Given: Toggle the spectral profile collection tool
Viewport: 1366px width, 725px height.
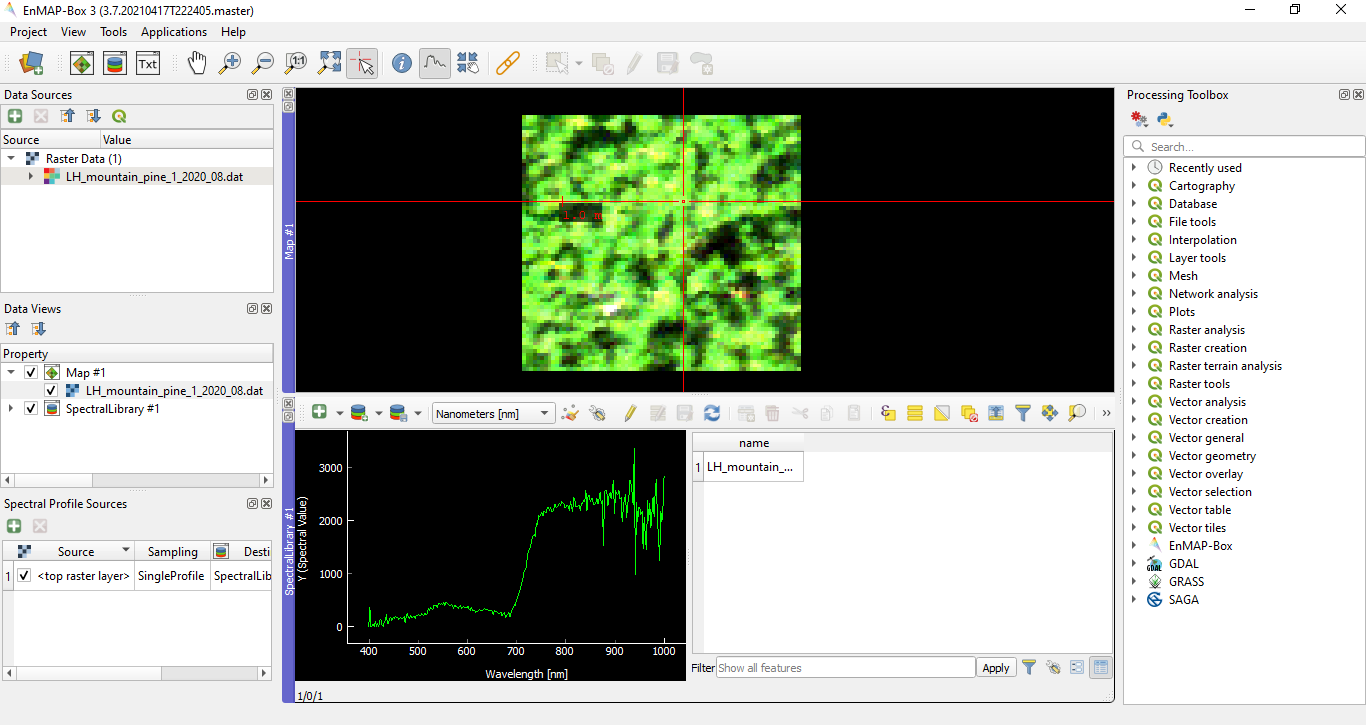Looking at the screenshot, I should 434,64.
